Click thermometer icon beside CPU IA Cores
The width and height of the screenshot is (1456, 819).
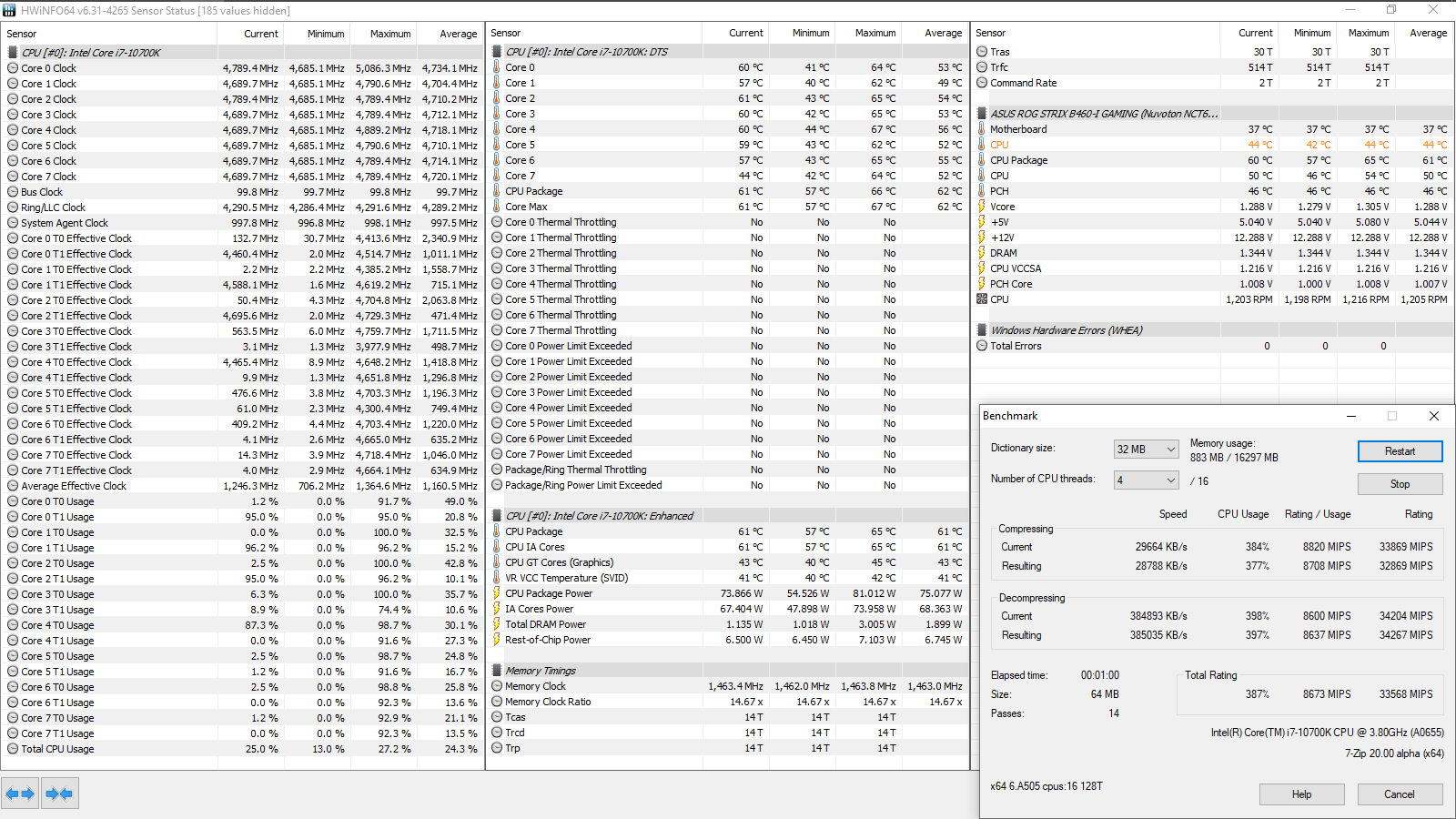click(497, 547)
